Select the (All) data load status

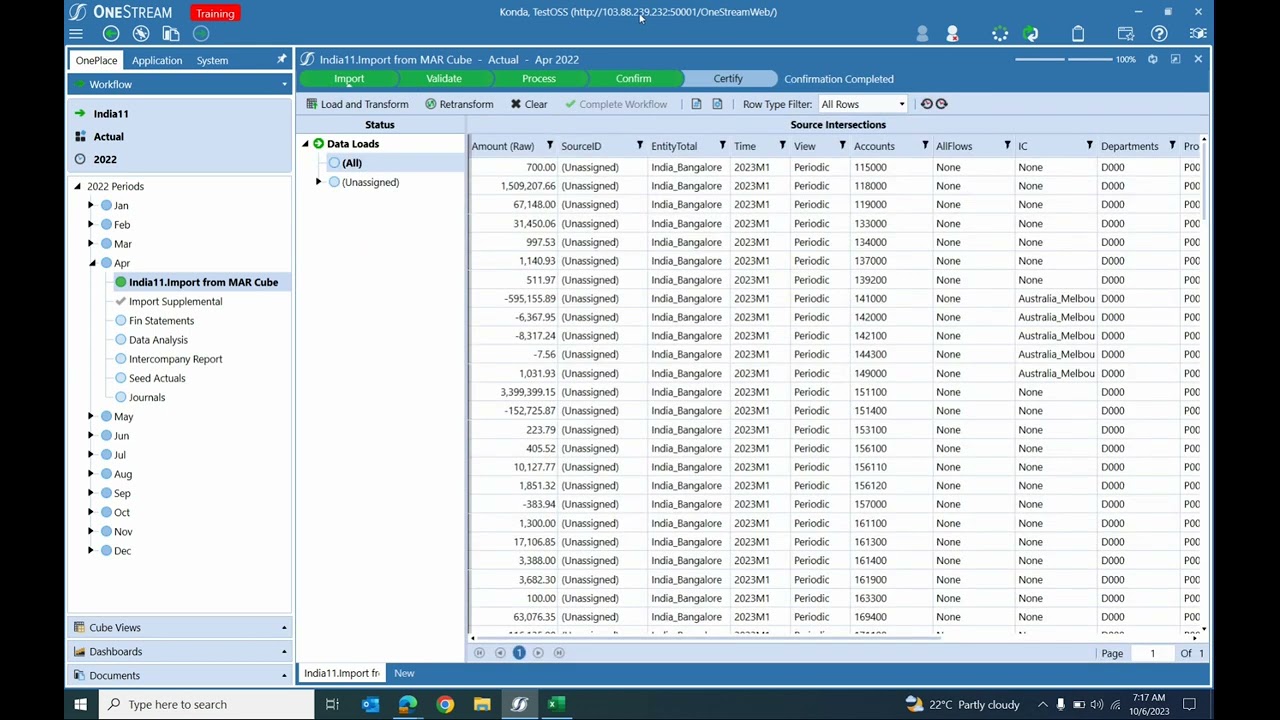coord(351,163)
